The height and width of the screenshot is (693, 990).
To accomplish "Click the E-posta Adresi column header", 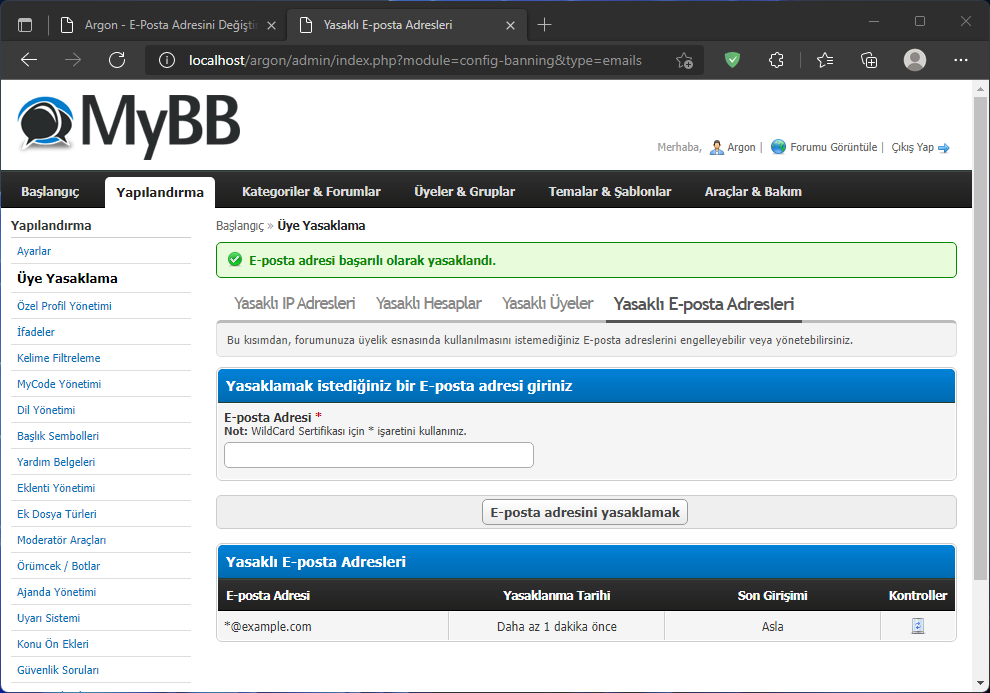I will pyautogui.click(x=268, y=595).
